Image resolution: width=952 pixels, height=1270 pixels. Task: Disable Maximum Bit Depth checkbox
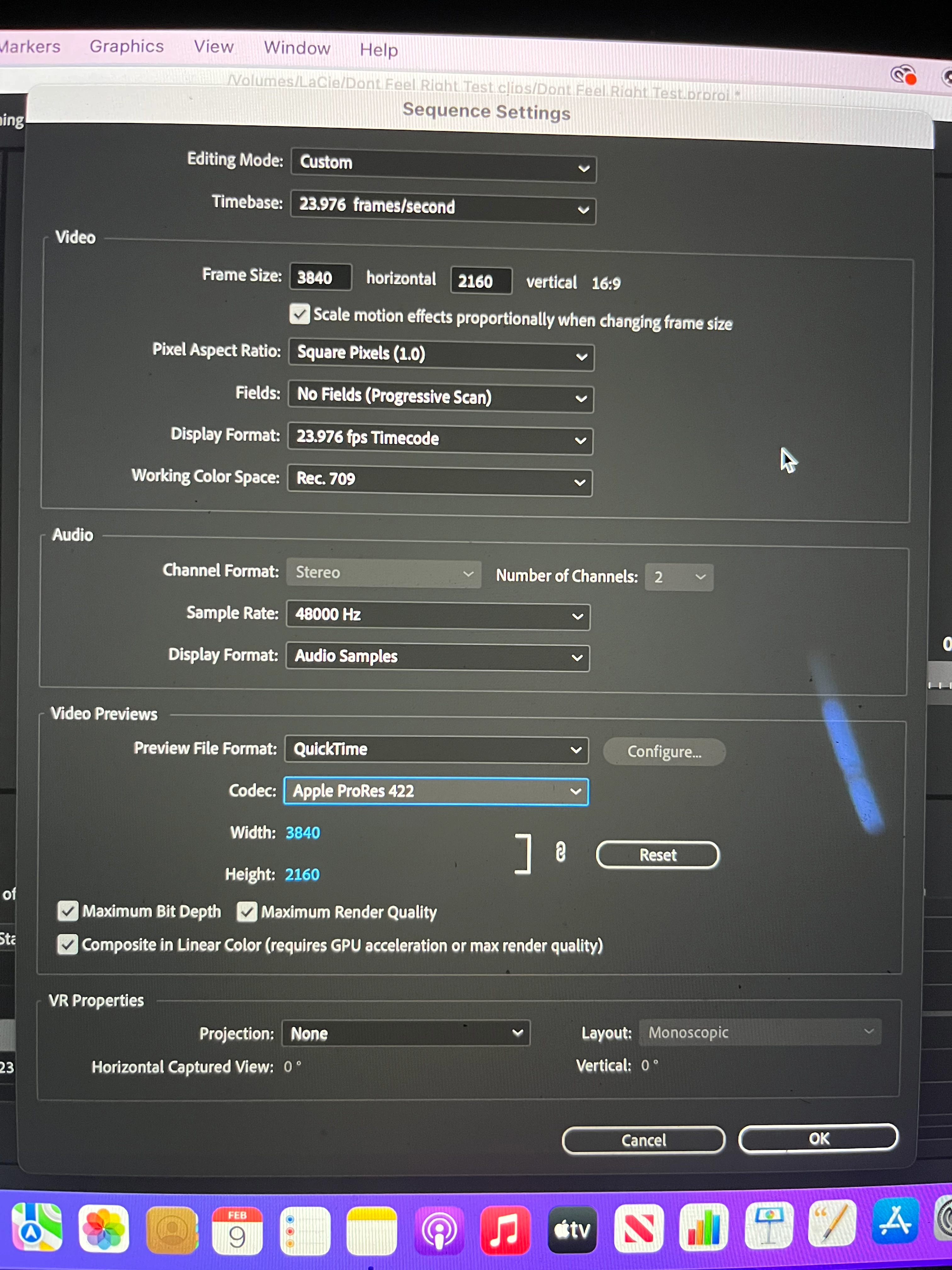click(x=68, y=911)
